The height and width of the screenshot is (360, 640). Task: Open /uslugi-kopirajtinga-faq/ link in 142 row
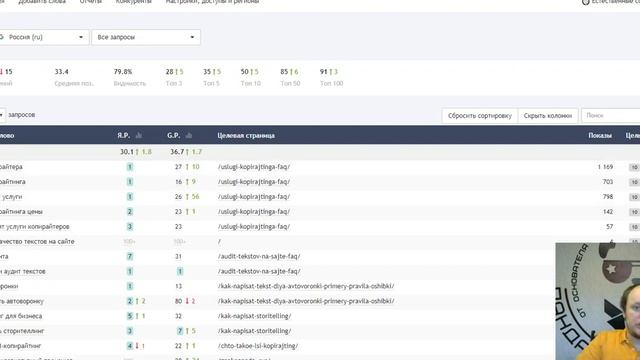point(254,212)
